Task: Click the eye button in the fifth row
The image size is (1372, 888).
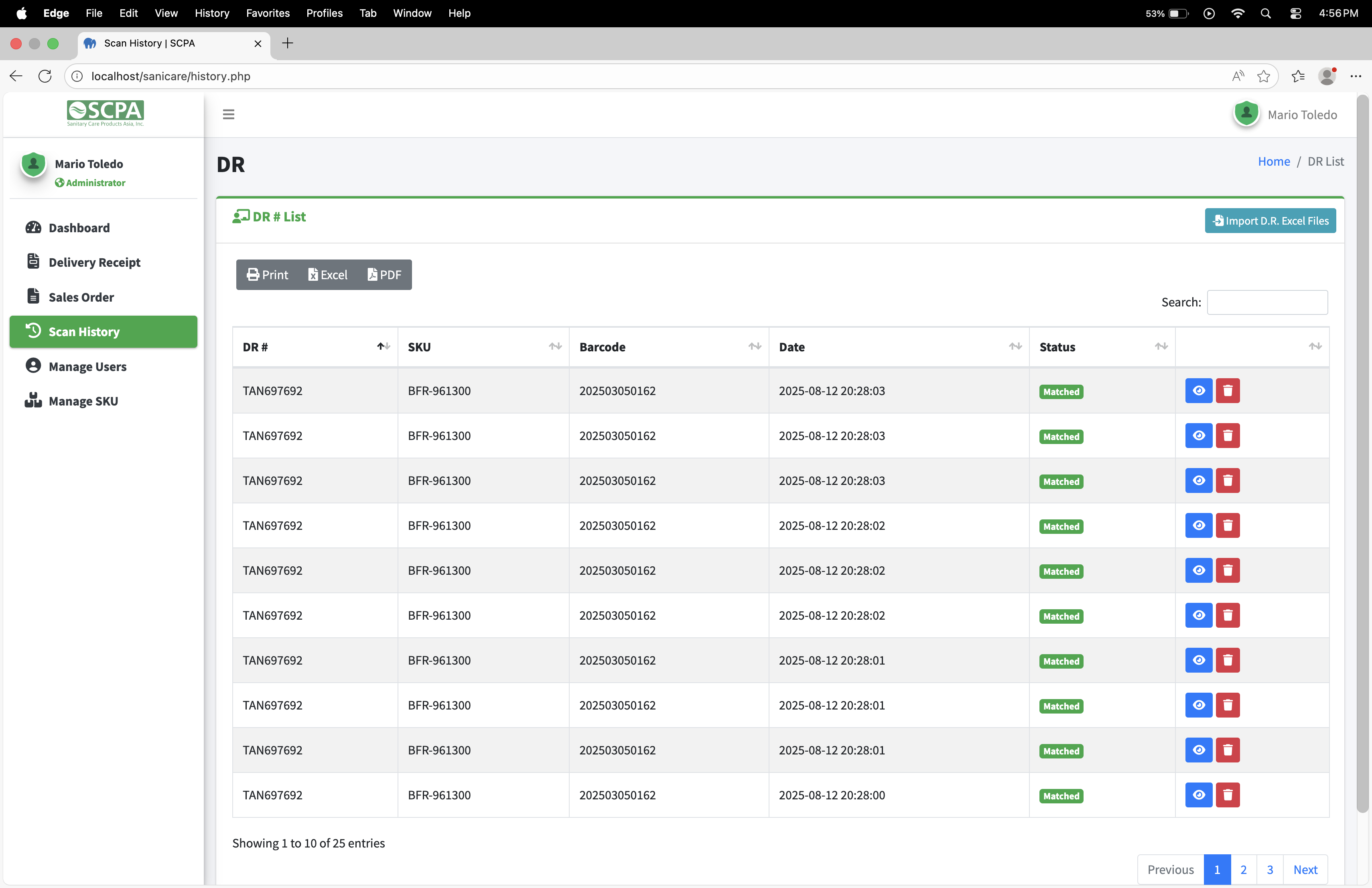Action: [x=1198, y=570]
